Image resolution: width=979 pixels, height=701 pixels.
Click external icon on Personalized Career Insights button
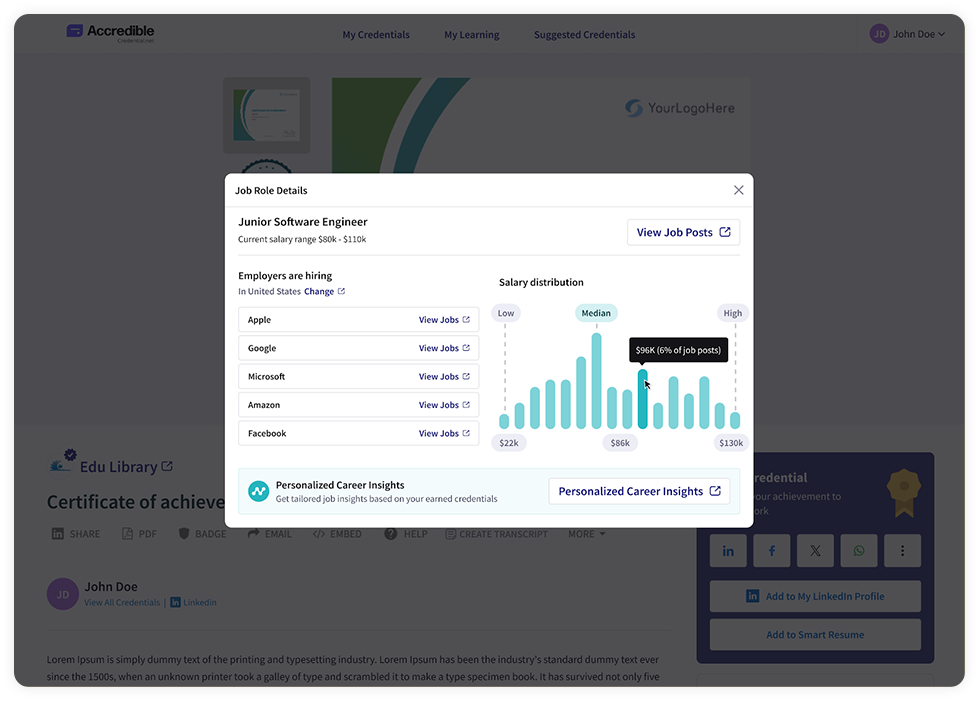[x=715, y=491]
